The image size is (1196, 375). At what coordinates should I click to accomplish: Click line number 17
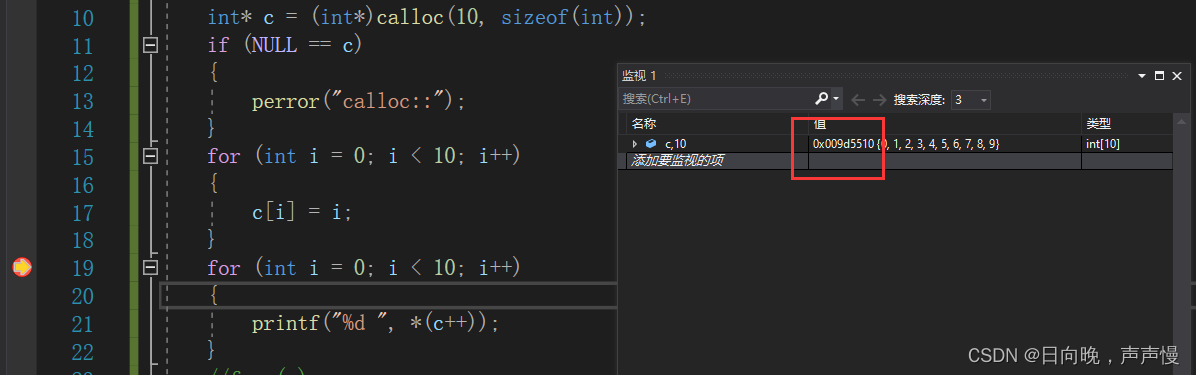(82, 213)
